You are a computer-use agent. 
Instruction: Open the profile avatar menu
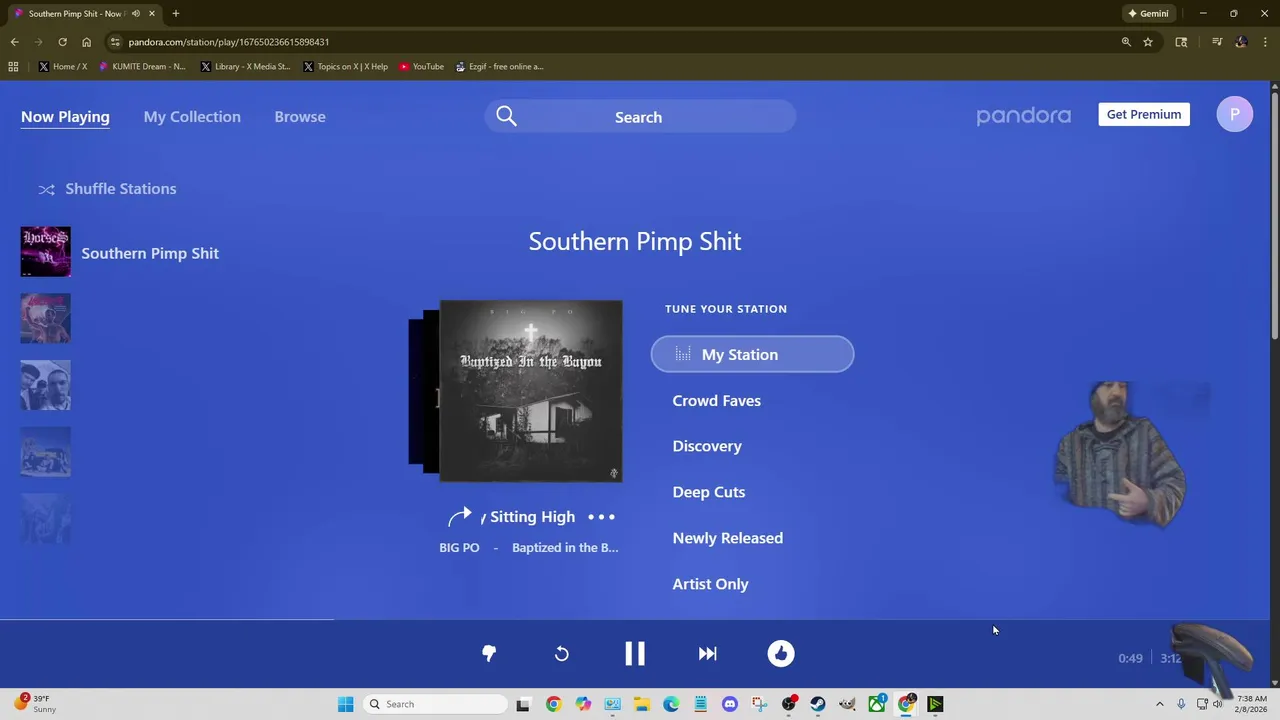click(1235, 114)
